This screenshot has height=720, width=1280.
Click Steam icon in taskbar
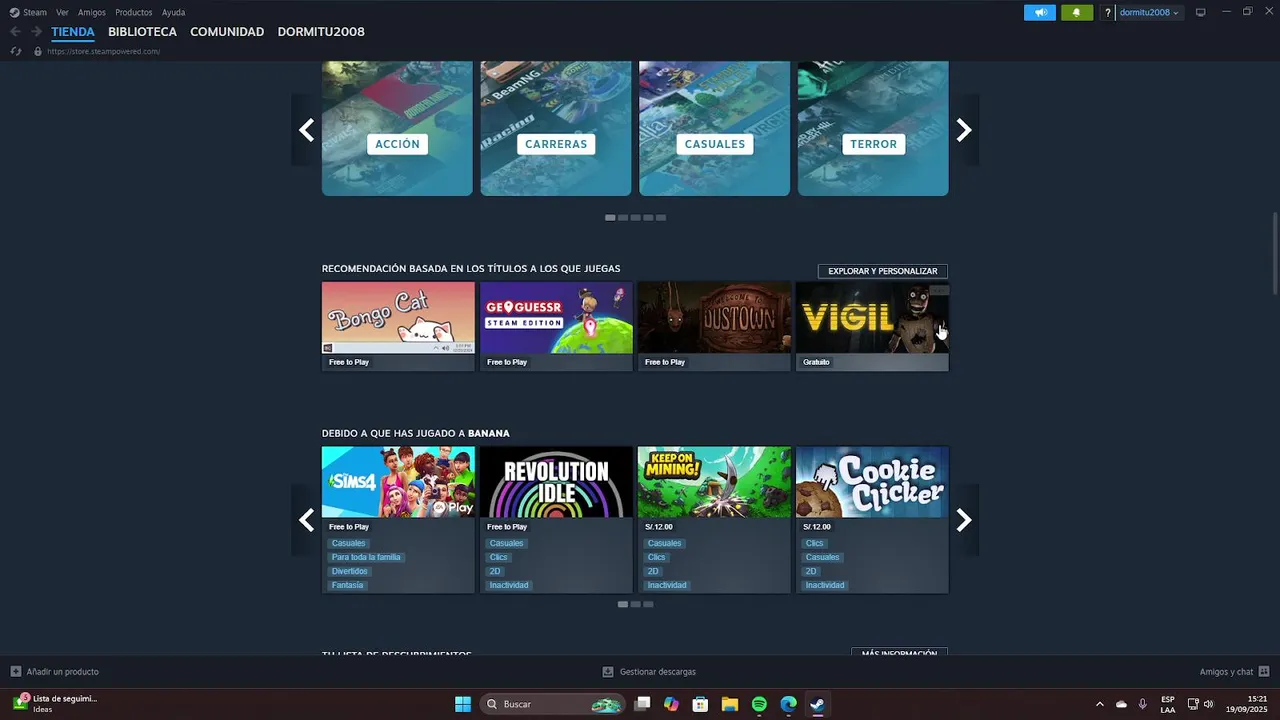pos(817,704)
